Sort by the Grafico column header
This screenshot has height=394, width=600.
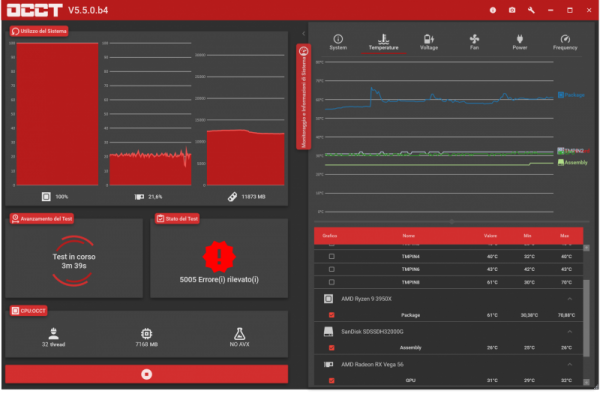pyautogui.click(x=329, y=236)
